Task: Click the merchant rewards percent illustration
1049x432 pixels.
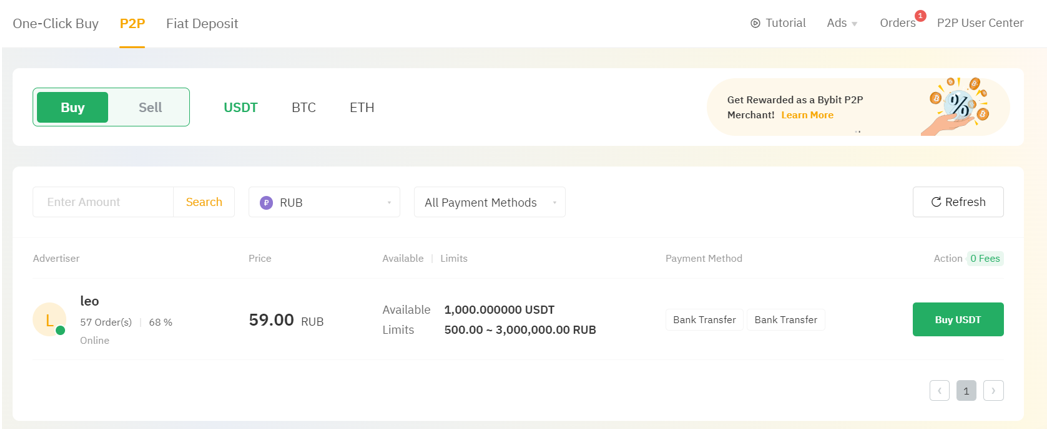Action: 958,105
